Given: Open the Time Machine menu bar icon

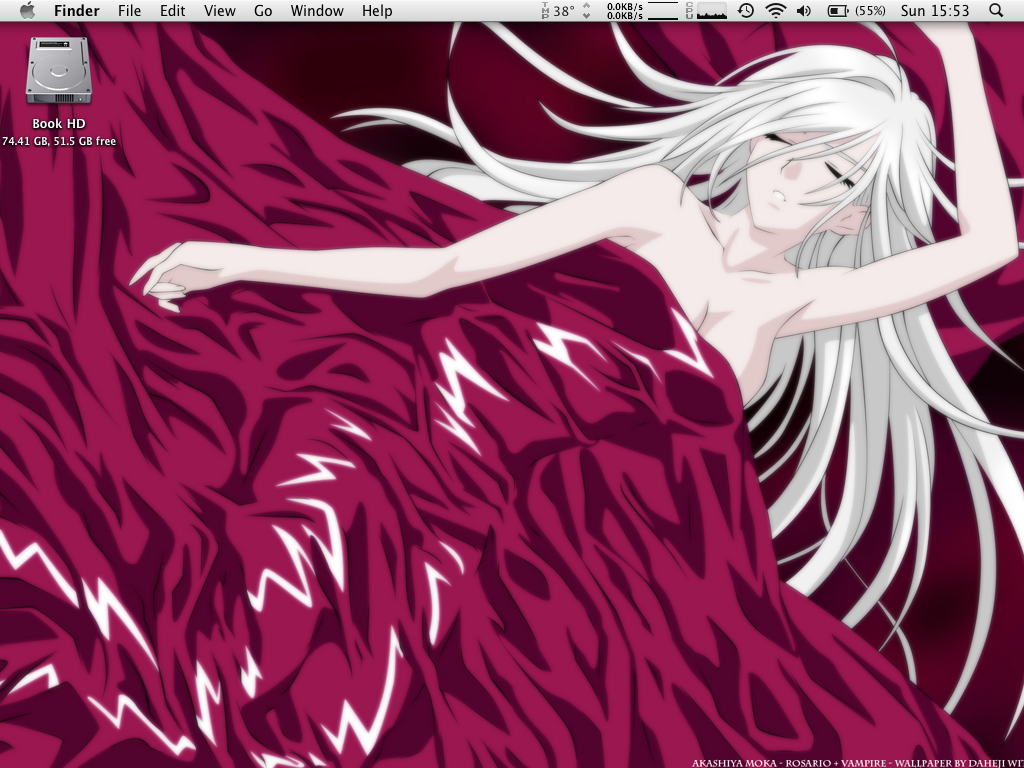Looking at the screenshot, I should point(746,10).
